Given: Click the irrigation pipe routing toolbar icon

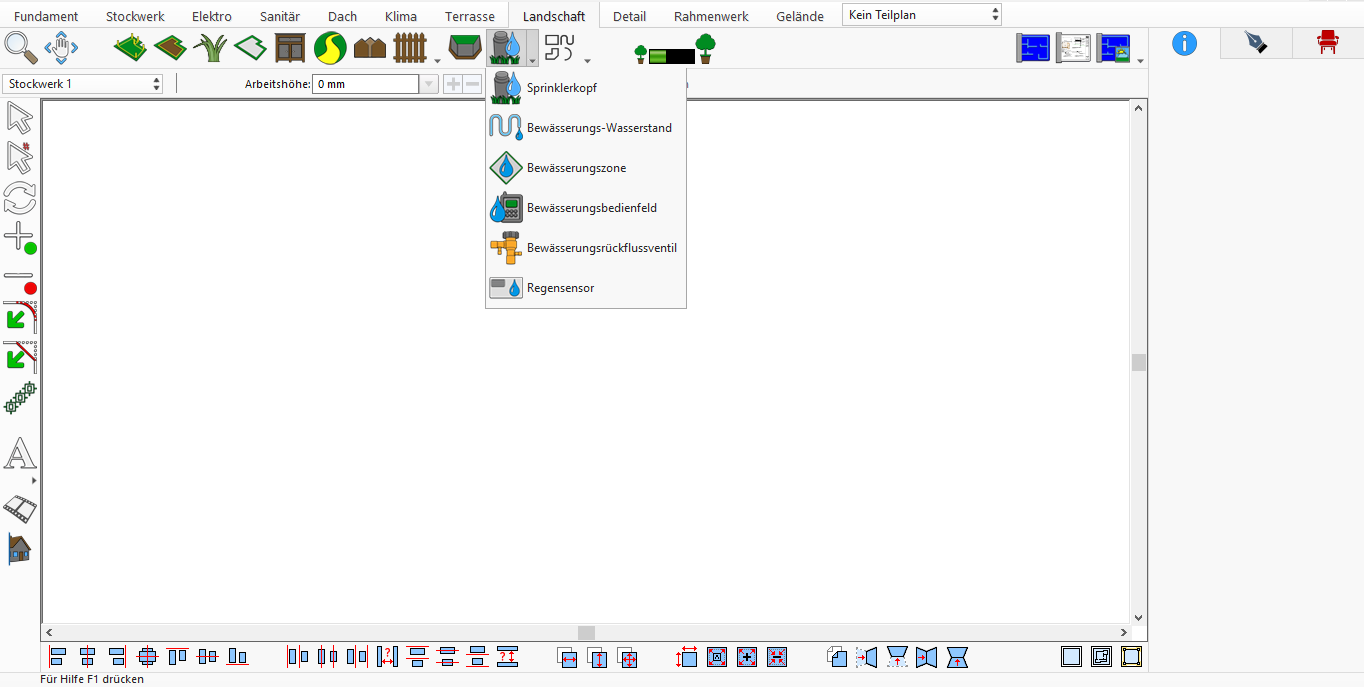Looking at the screenshot, I should (x=561, y=47).
